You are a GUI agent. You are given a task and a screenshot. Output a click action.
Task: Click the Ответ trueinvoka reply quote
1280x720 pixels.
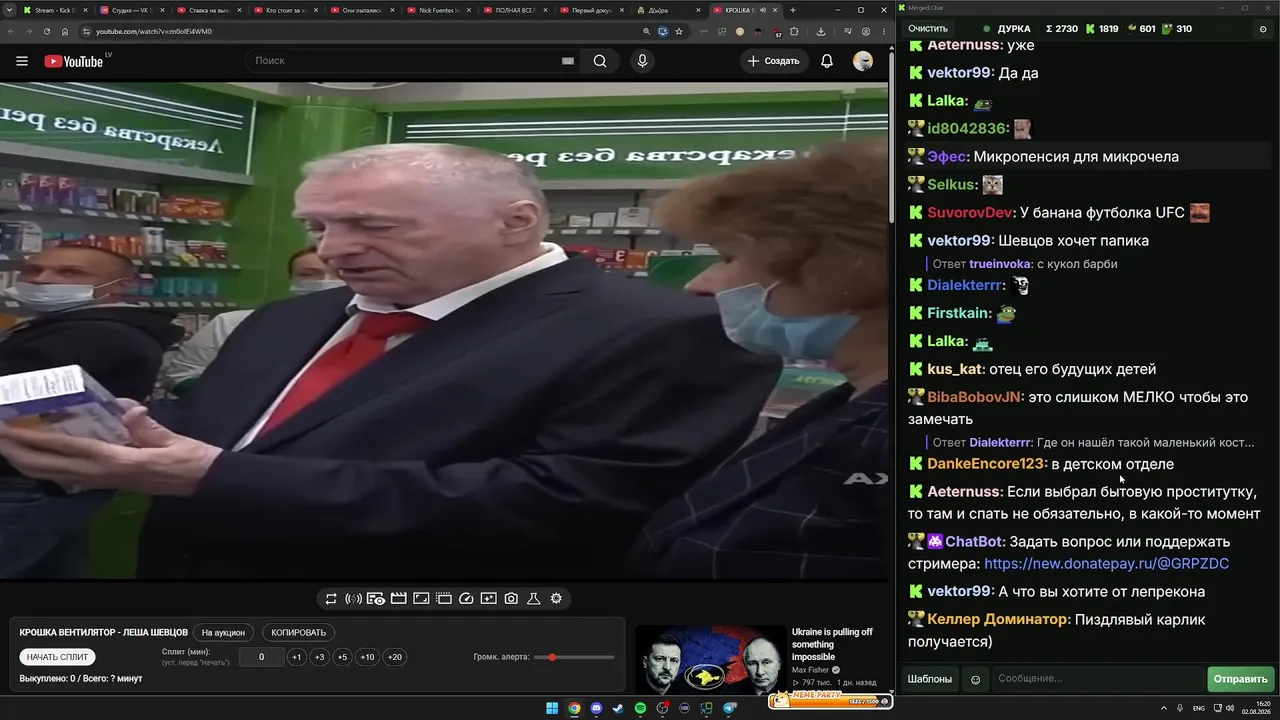(1025, 264)
